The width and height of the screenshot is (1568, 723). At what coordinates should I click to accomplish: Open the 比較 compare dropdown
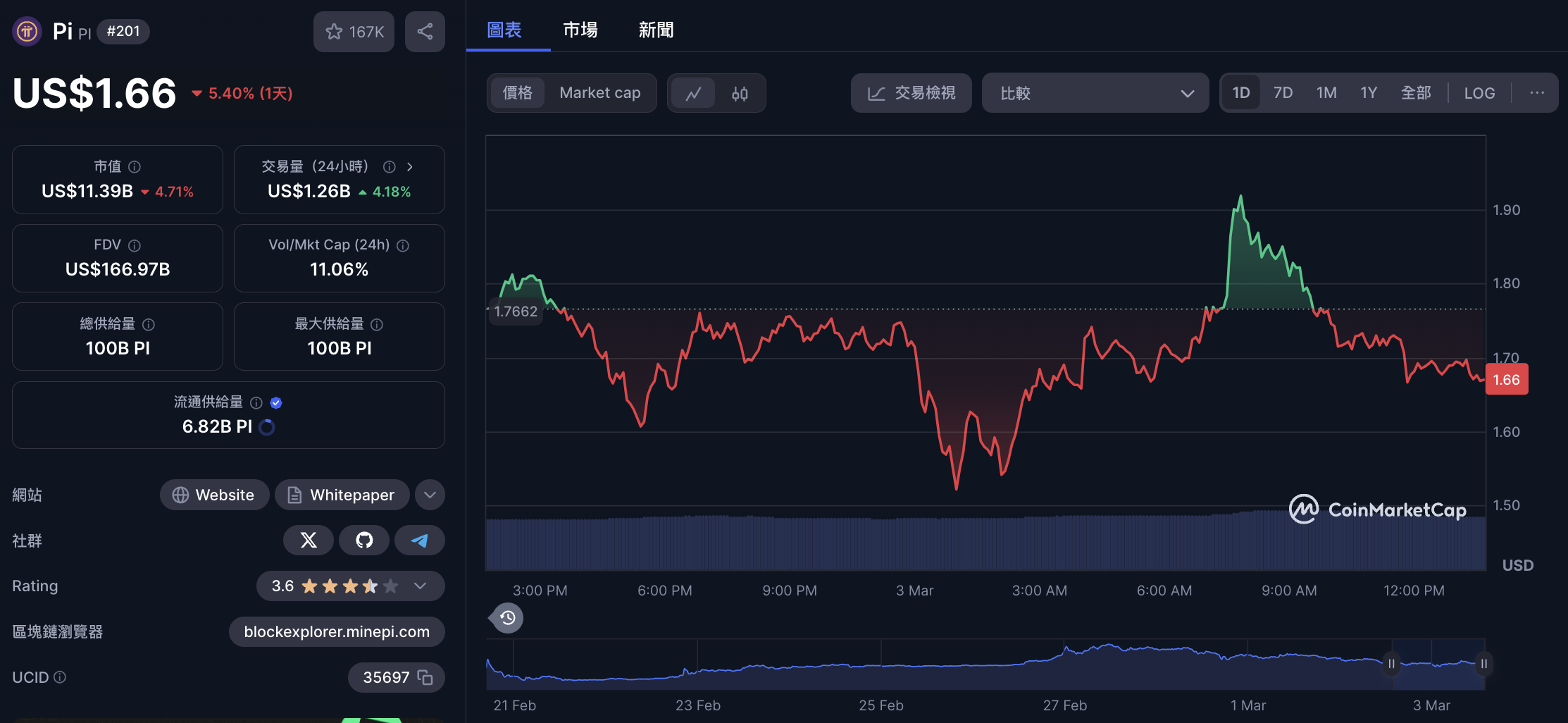pyautogui.click(x=1095, y=93)
